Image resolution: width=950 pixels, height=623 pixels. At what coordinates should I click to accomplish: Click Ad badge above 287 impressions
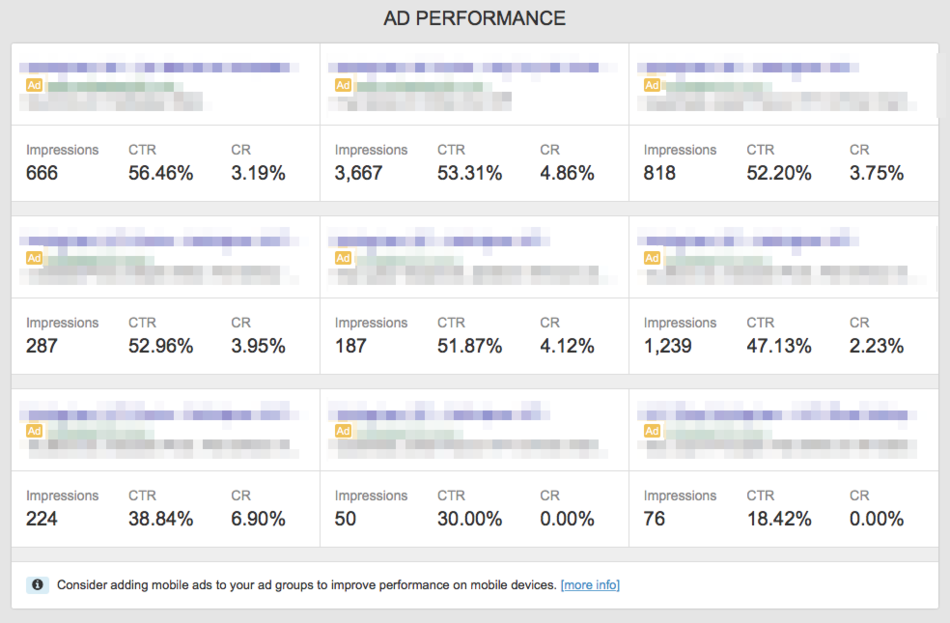(34, 258)
